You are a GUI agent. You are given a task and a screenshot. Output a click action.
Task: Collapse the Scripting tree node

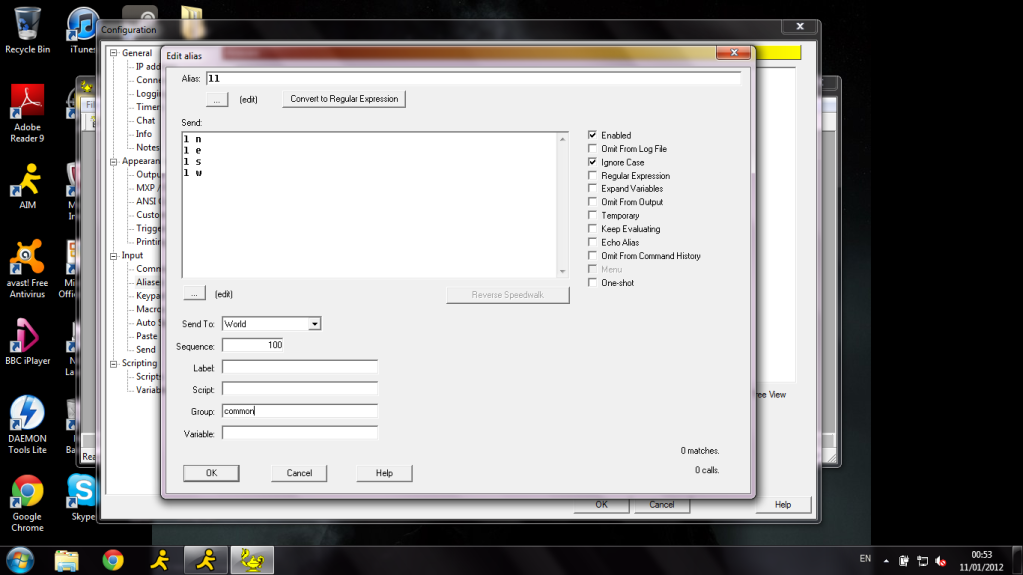point(114,364)
